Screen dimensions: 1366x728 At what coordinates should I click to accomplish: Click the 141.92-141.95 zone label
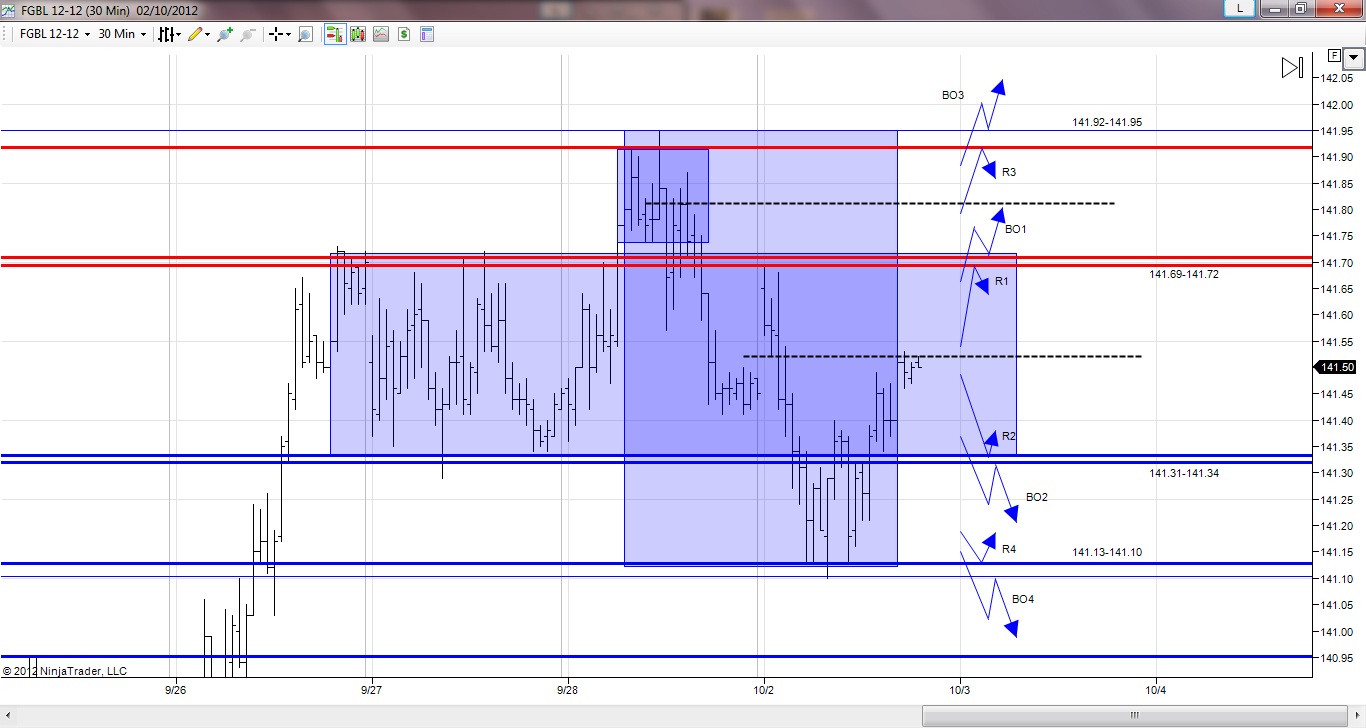click(1107, 123)
